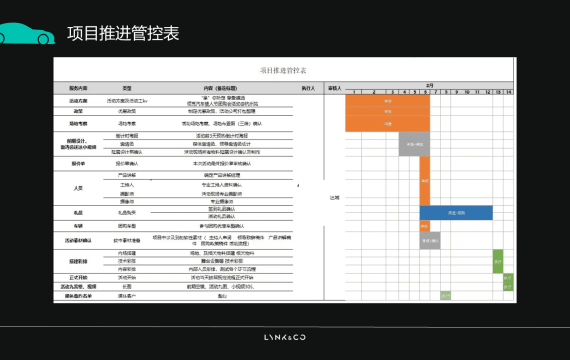The height and width of the screenshot is (360, 570).
Task: Click the blue Gantt bar
Action: pos(456,213)
